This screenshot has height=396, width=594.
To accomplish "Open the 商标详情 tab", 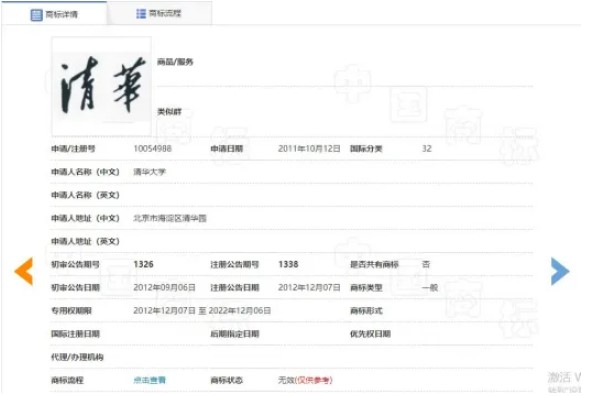I will tap(54, 14).
